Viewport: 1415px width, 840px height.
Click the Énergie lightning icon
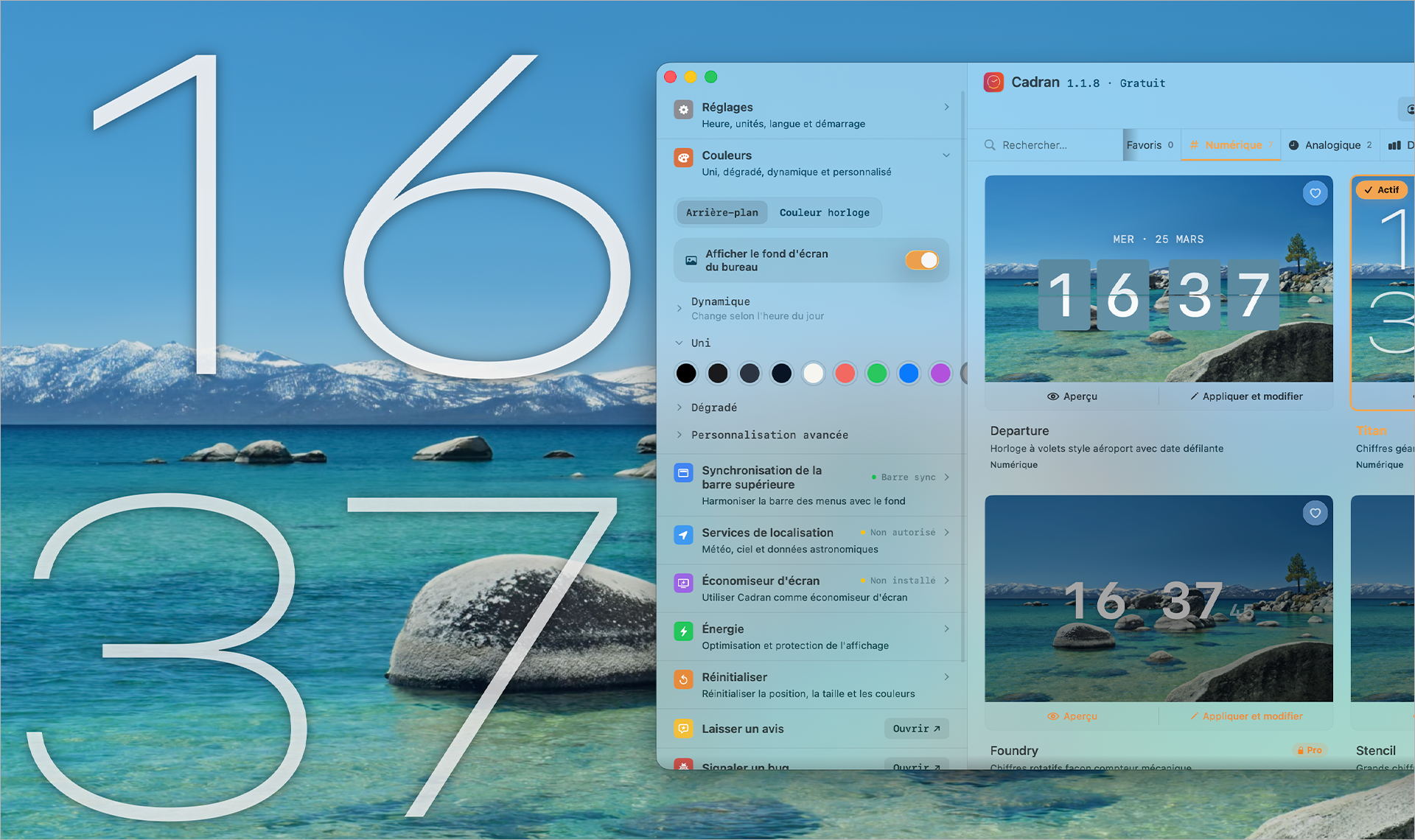(683, 631)
